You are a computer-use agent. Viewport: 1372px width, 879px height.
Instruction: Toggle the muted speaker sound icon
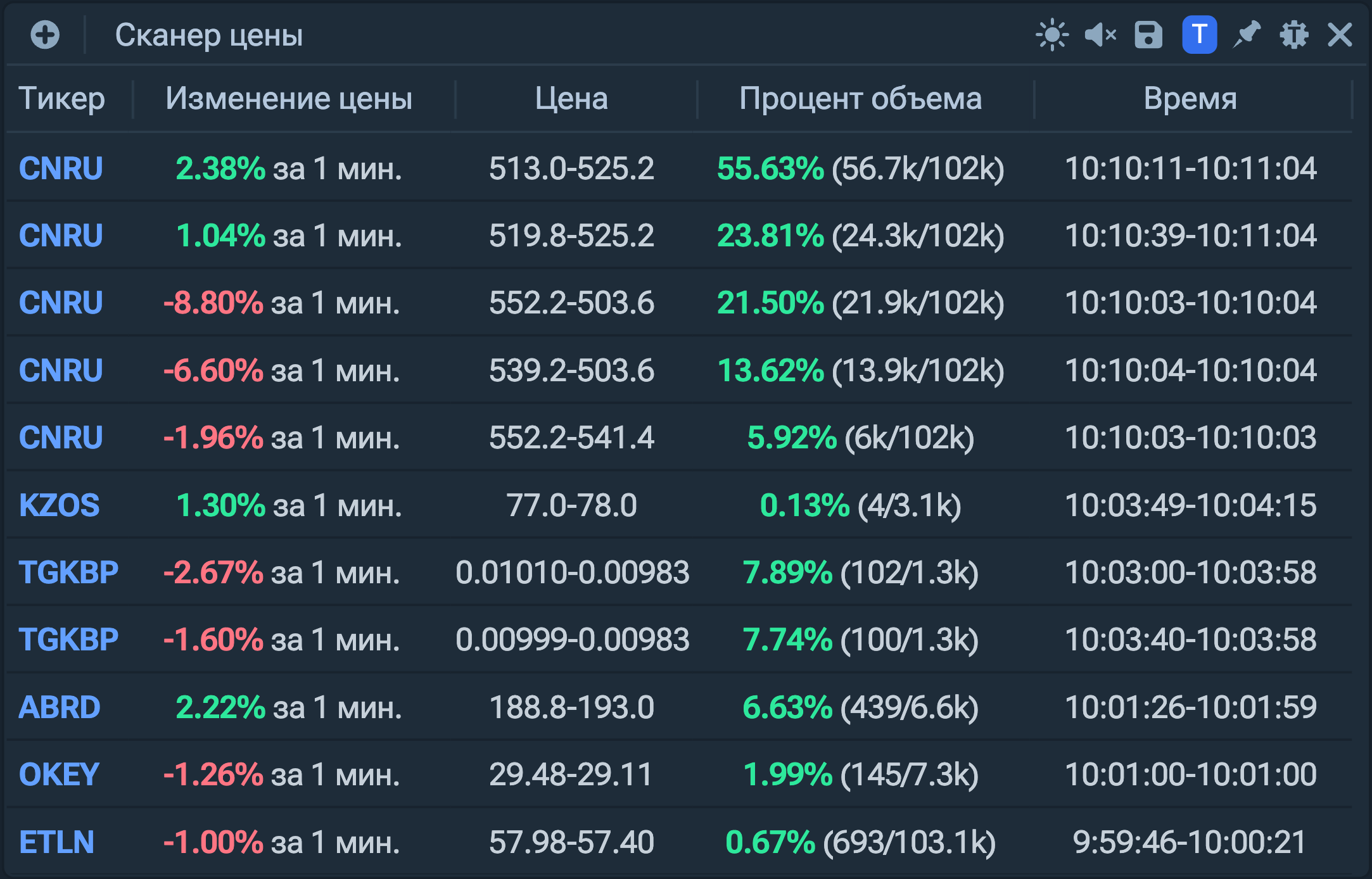point(1100,35)
